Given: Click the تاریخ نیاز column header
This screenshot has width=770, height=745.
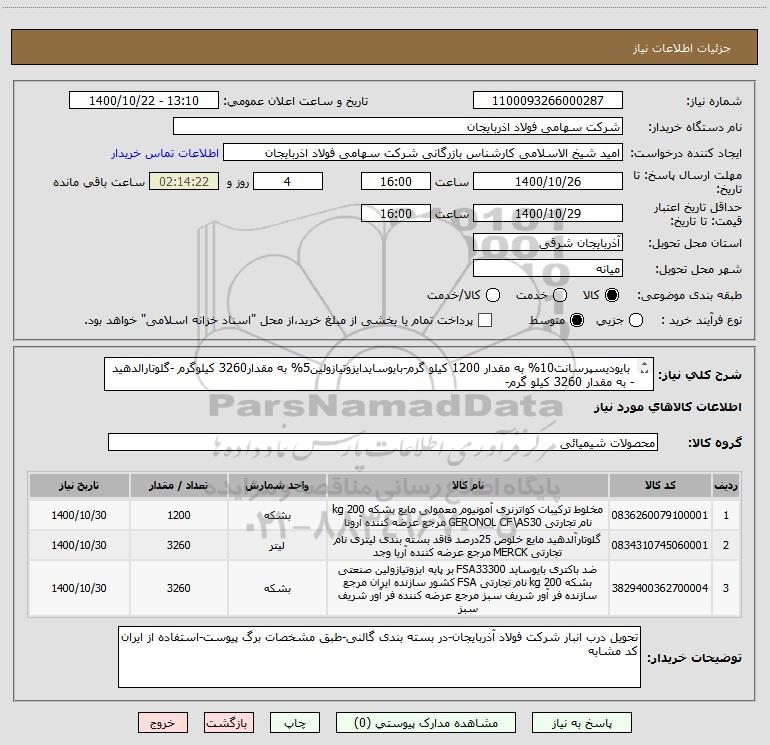Looking at the screenshot, I should [x=79, y=485].
